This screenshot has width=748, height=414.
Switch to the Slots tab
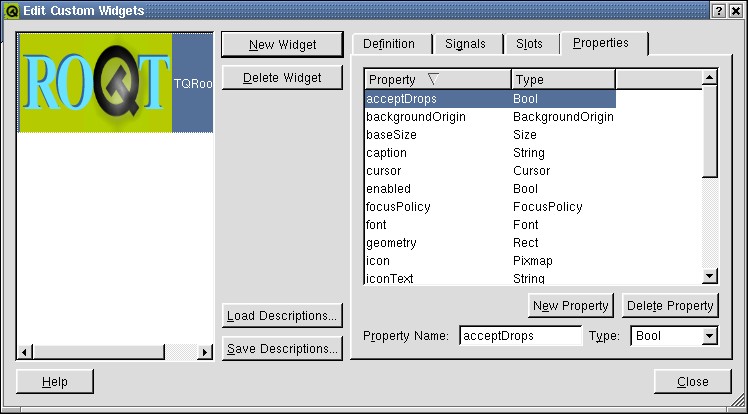click(529, 44)
